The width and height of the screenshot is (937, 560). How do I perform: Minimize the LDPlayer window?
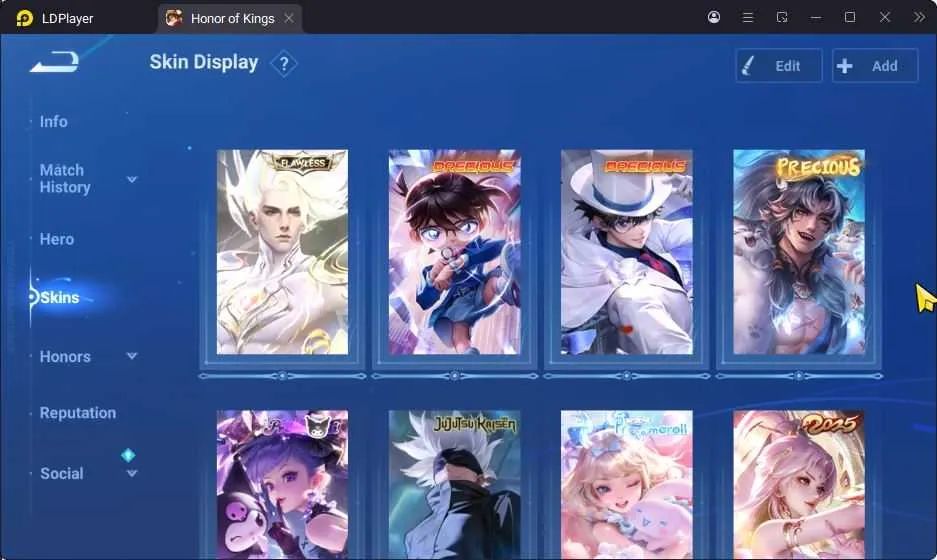tap(816, 17)
